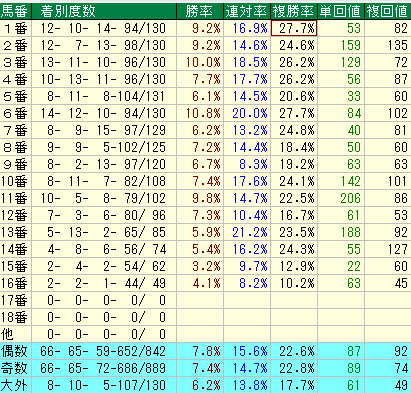The width and height of the screenshot is (411, 393).
Task: Click 複回値 102 in row 6番
Action: point(388,113)
